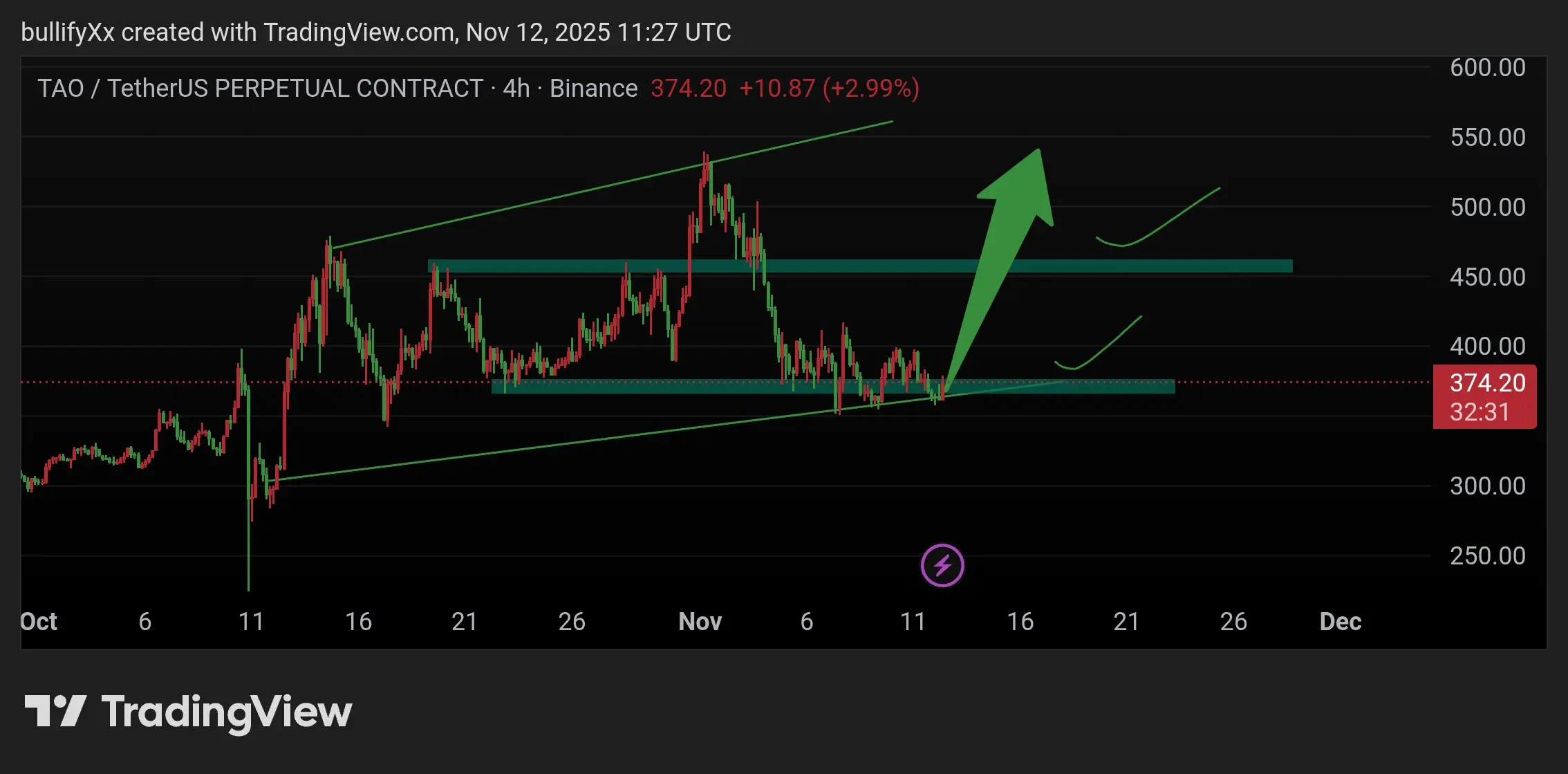
Task: Click the TradingView logo icon
Action: coord(55,711)
